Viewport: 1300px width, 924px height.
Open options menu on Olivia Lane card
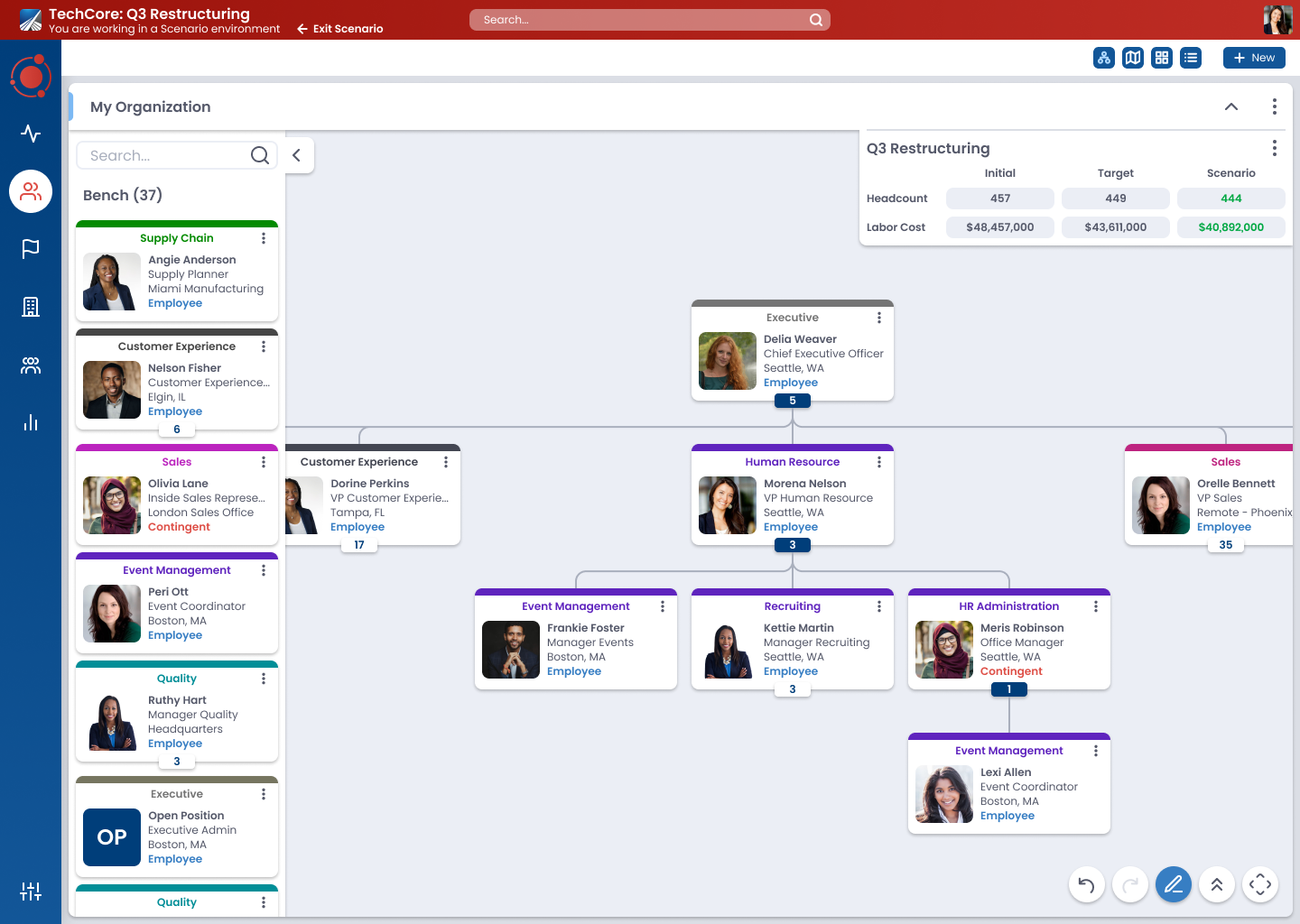pos(264,462)
